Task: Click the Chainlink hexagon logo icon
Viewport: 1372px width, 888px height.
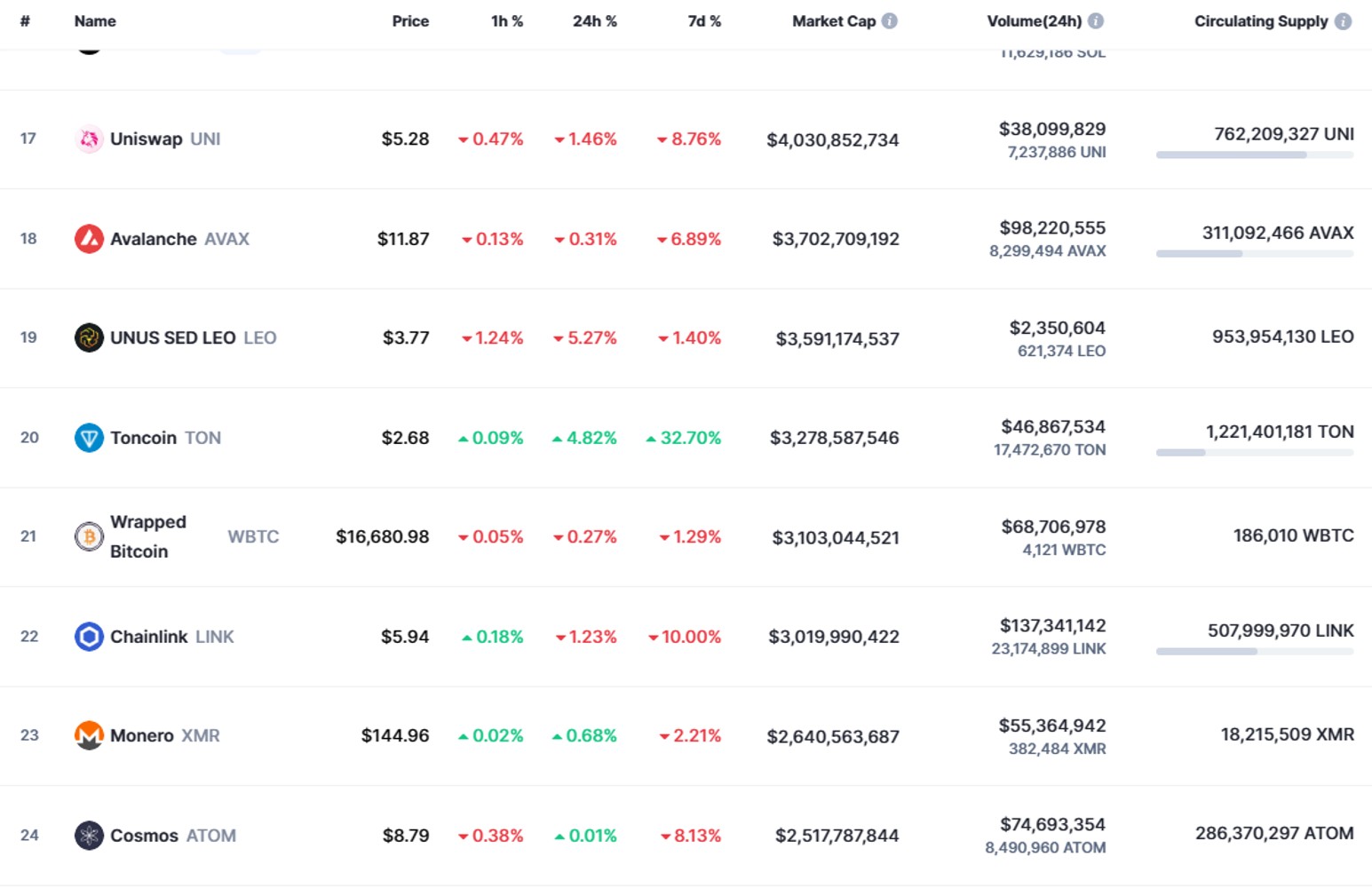Action: point(89,637)
